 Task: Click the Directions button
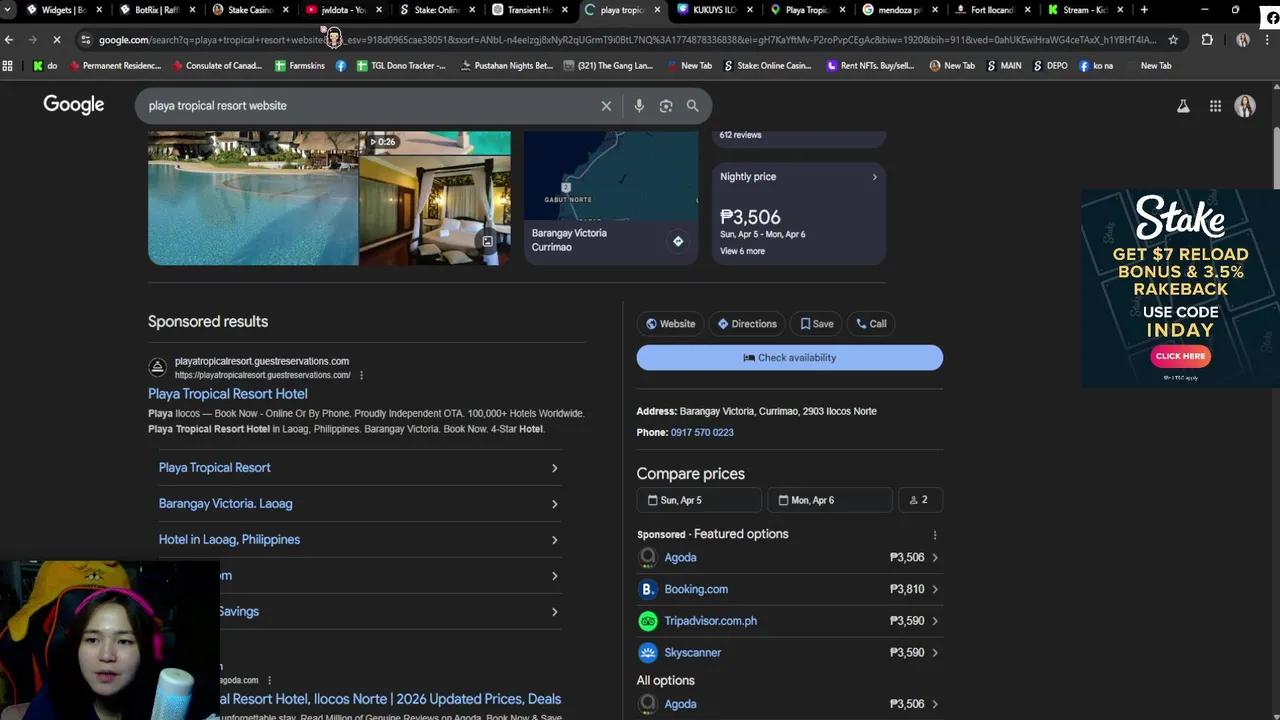(747, 324)
